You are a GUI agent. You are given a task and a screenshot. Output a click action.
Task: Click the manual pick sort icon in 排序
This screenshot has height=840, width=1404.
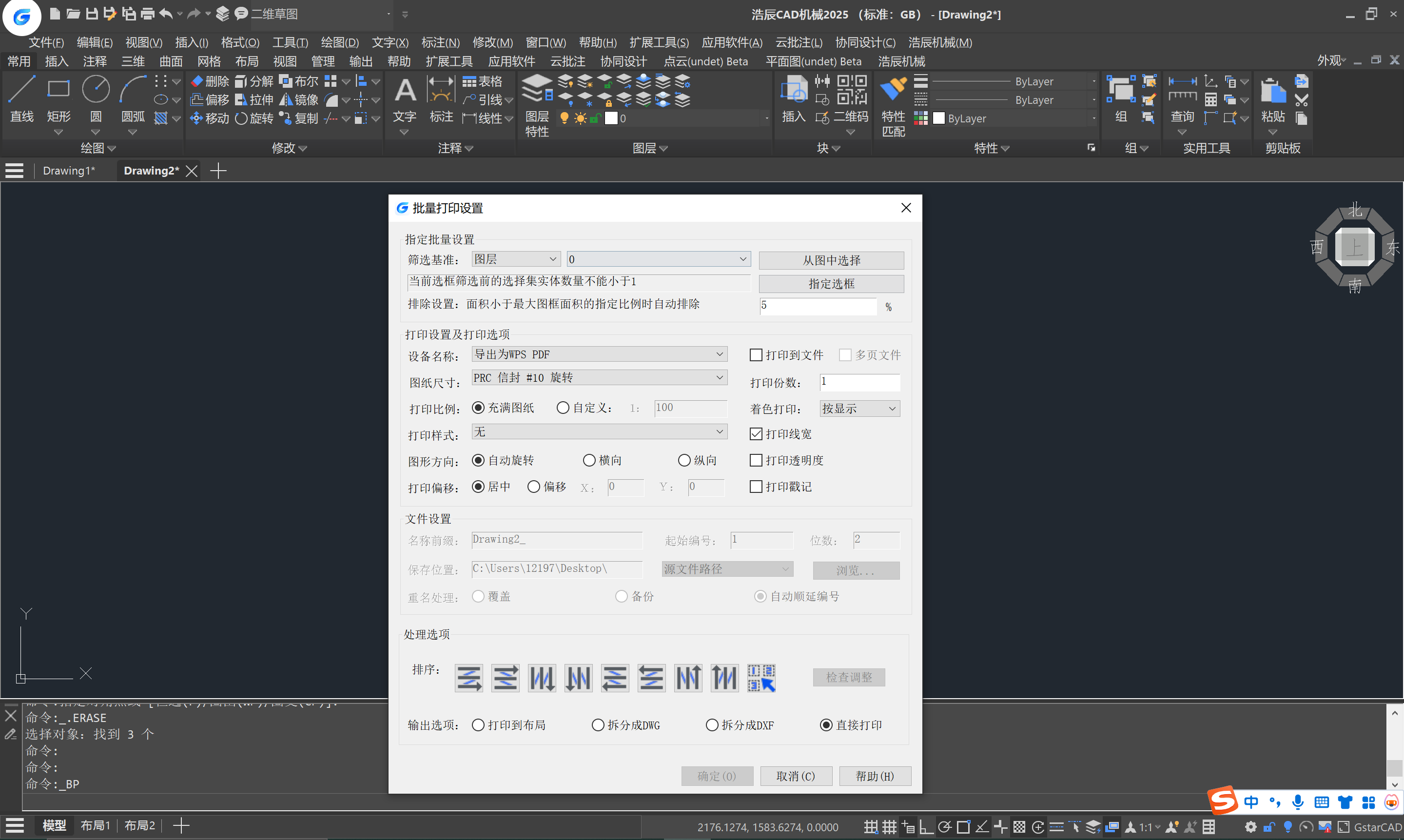[761, 678]
